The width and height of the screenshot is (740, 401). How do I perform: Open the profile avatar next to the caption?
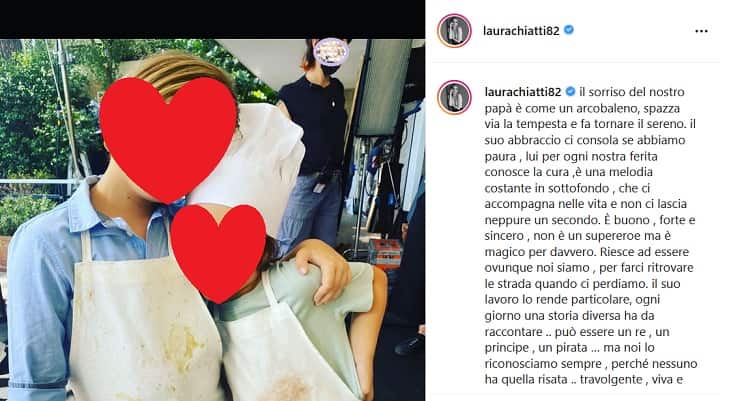point(454,97)
